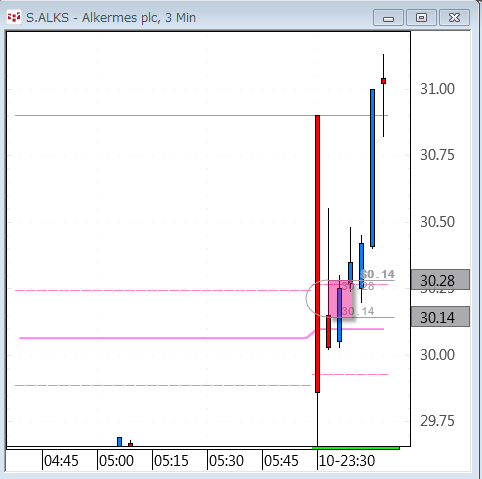
Task: Click the 29.75 price axis label
Action: (437, 421)
